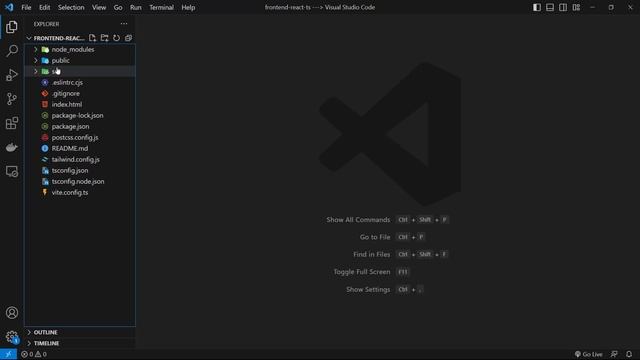Image resolution: width=640 pixels, height=360 pixels.
Task: Open the Manage gear icon
Action: (11, 337)
